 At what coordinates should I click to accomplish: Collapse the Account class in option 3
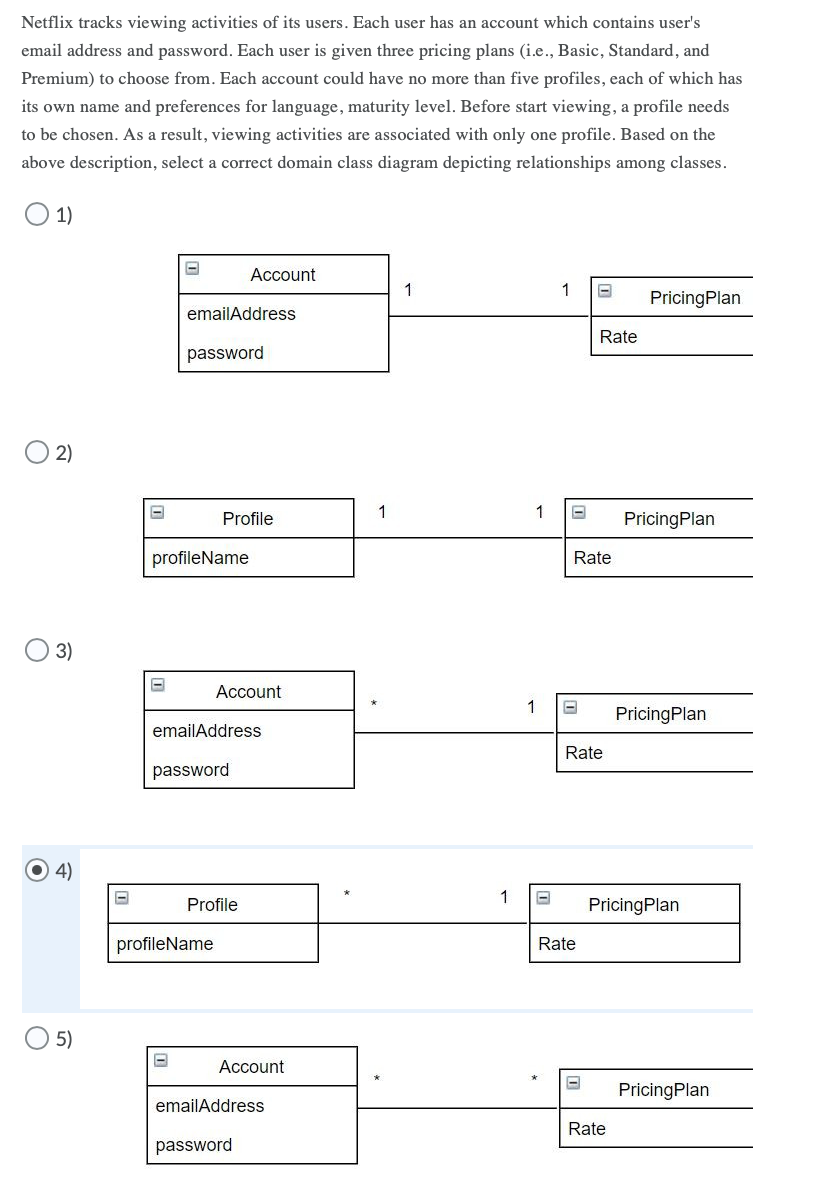coord(157,683)
